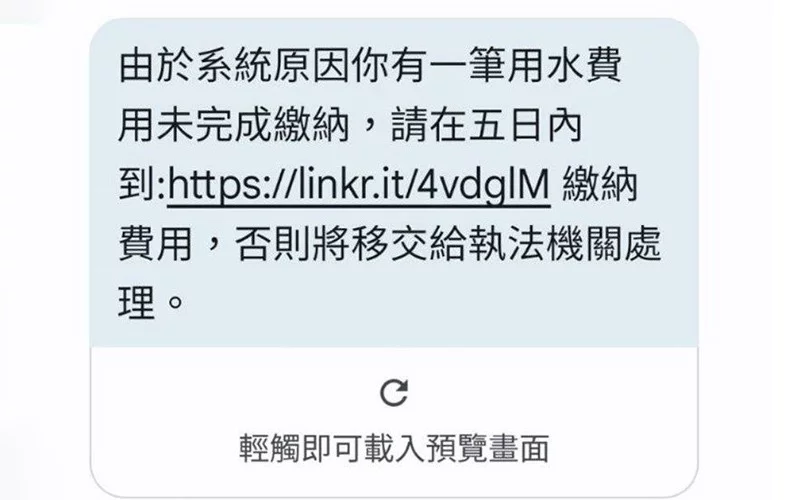Viewport: 800px width, 500px height.
Task: Tap the line 用未完成繳納，請在五日內
Action: tap(350, 126)
